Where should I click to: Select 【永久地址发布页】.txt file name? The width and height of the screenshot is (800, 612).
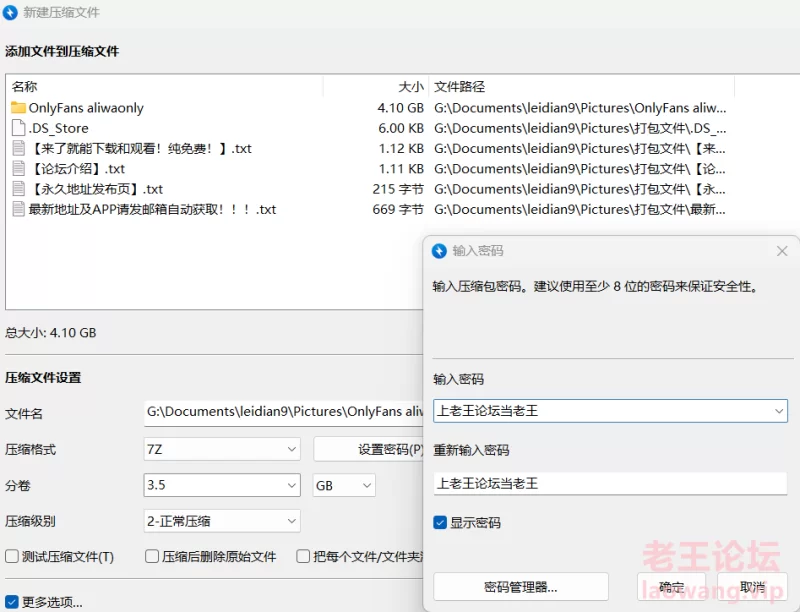pos(95,189)
